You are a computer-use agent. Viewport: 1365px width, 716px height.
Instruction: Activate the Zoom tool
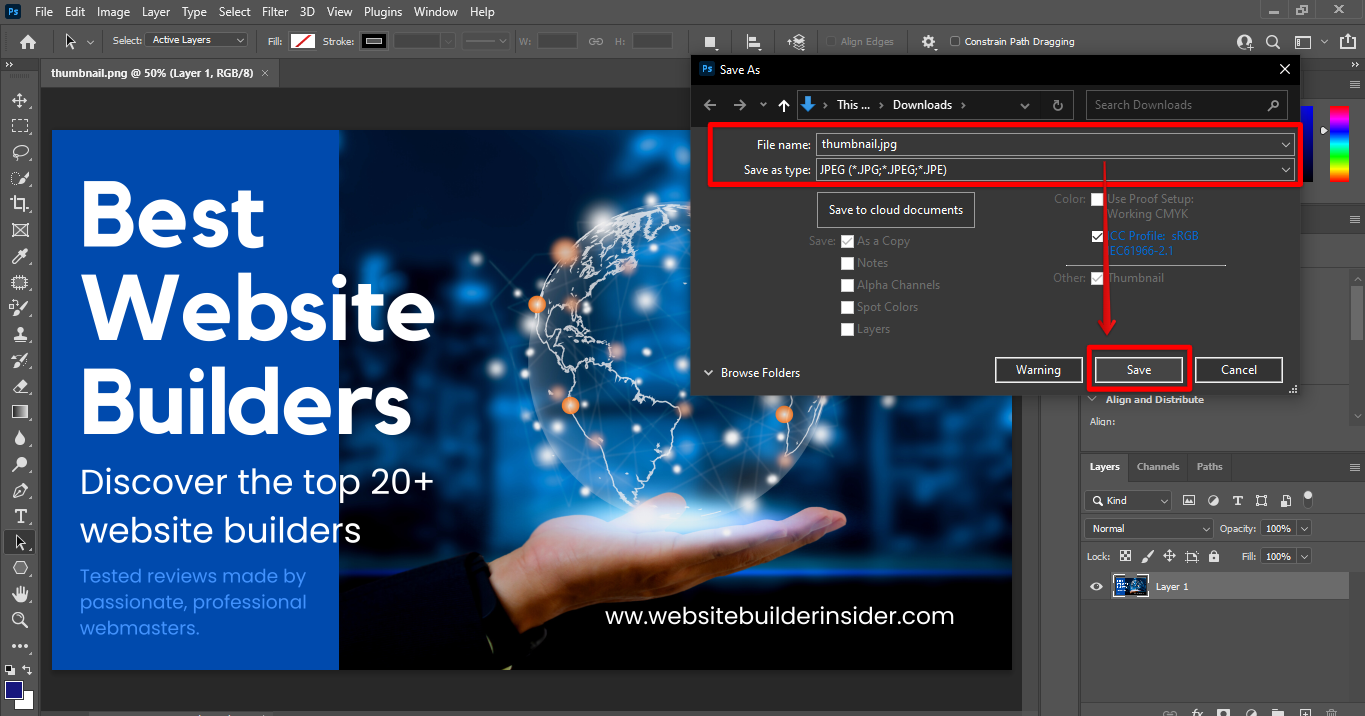20,620
